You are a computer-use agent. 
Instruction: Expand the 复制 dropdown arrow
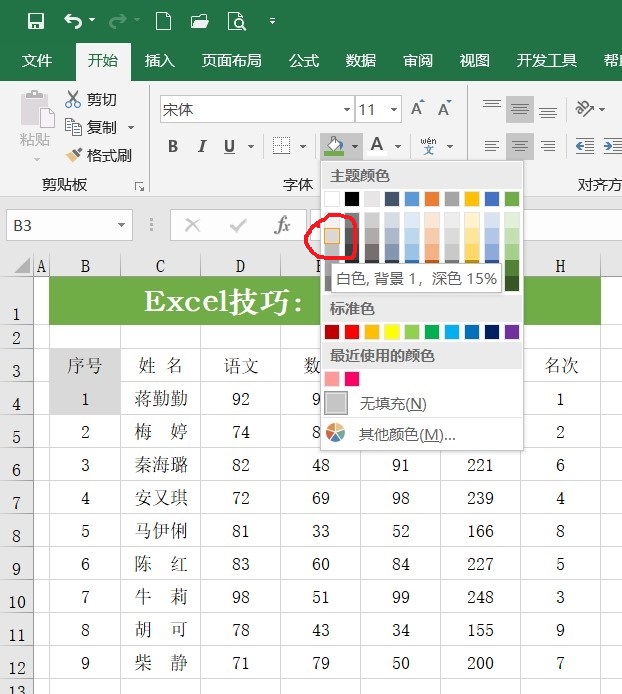(x=131, y=127)
